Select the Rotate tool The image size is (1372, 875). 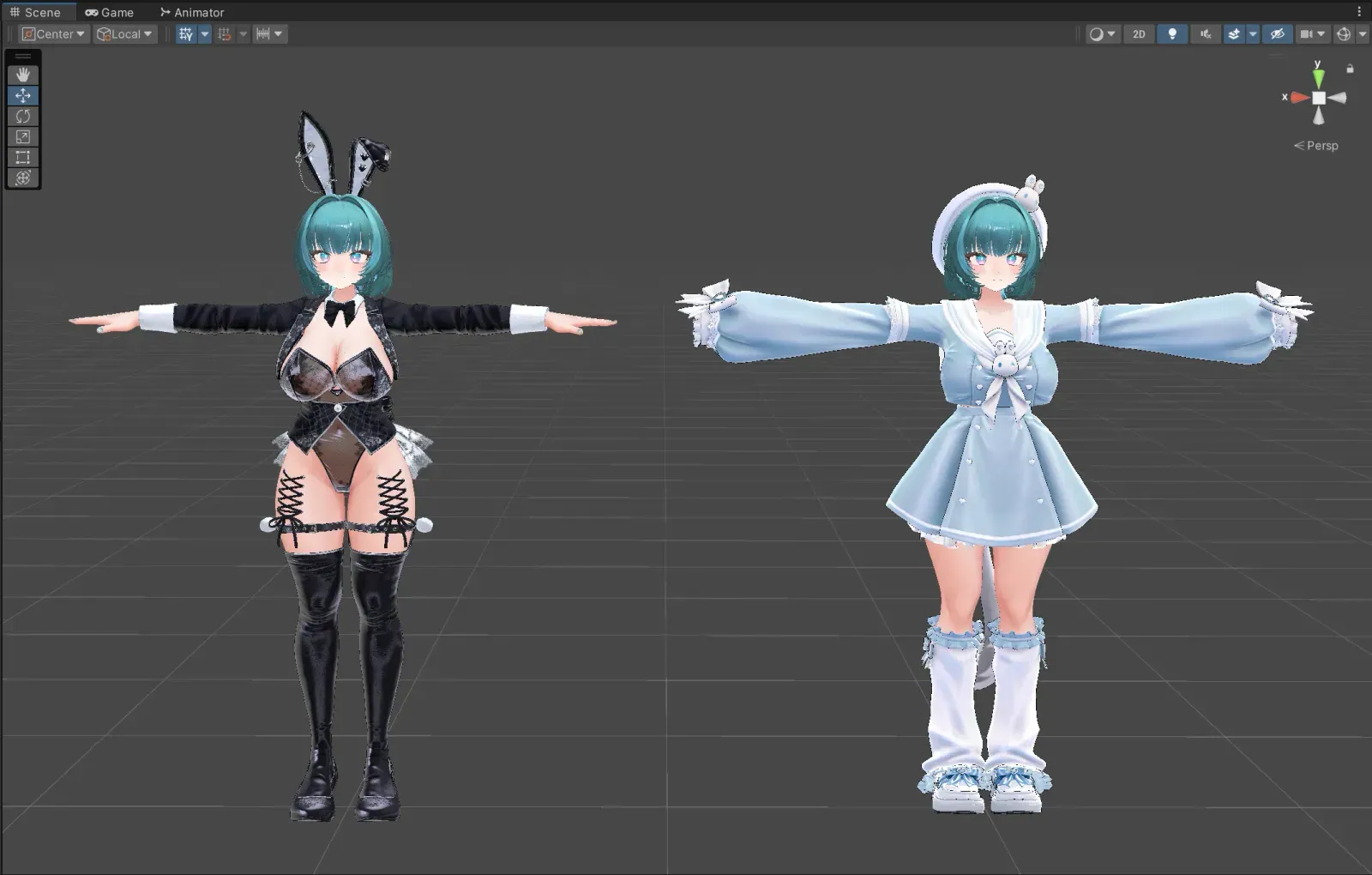[x=23, y=116]
